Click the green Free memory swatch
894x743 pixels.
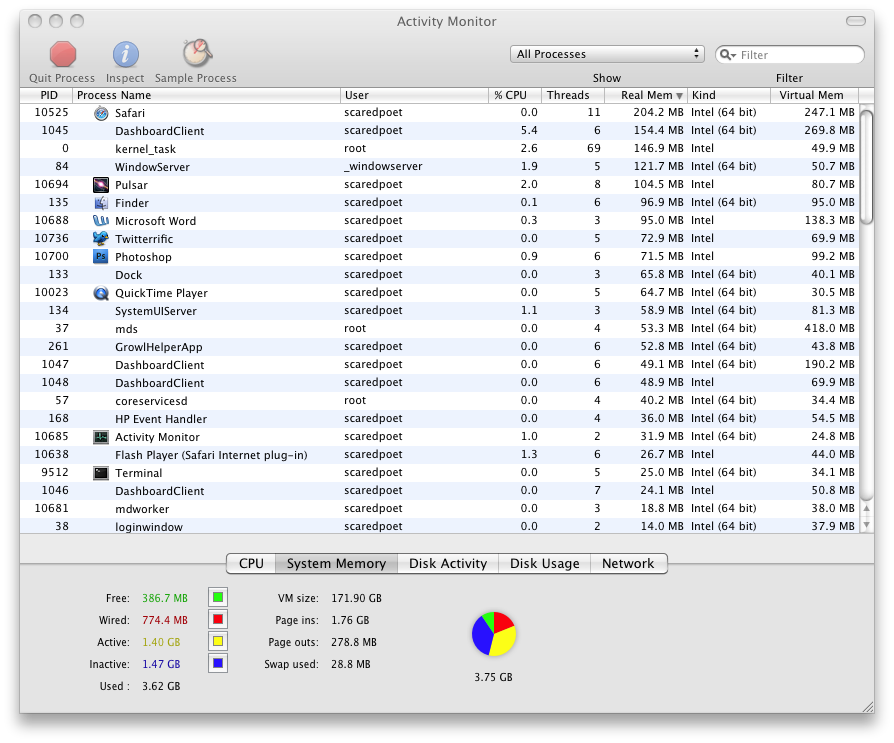tap(218, 598)
